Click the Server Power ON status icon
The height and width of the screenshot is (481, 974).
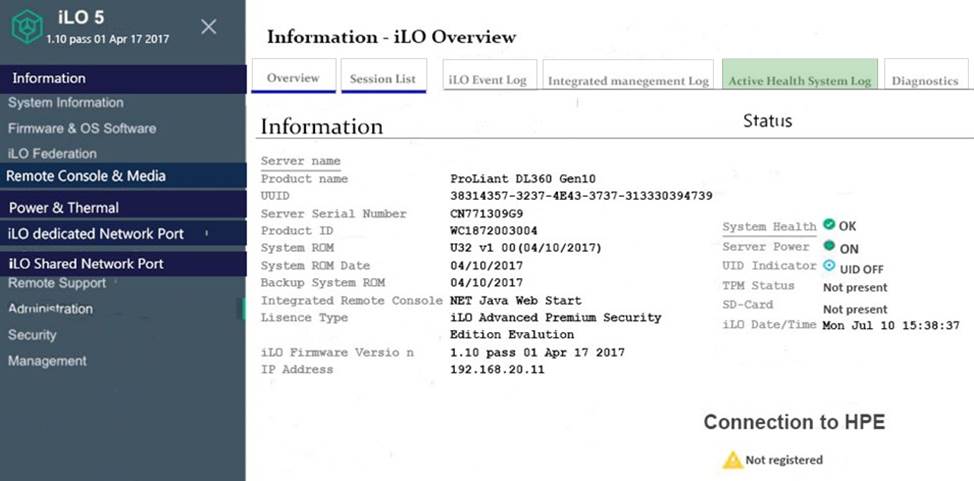click(829, 246)
